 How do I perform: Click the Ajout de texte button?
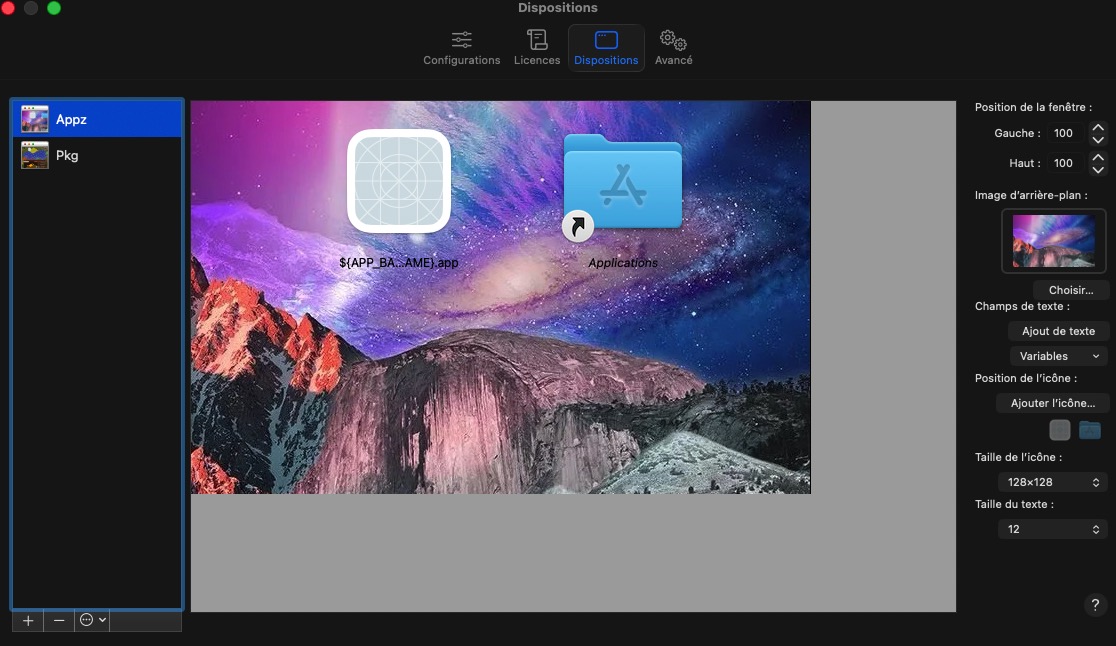[1058, 331]
